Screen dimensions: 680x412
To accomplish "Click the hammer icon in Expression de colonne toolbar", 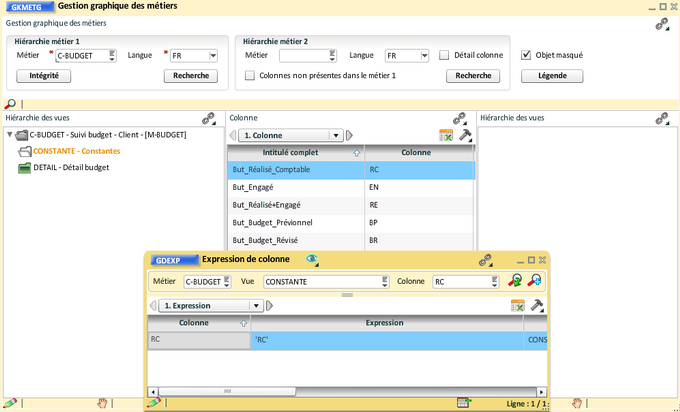I will (x=537, y=306).
